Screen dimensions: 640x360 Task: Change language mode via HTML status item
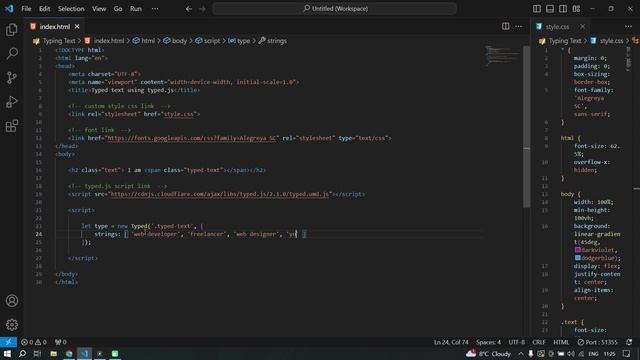[x=561, y=342]
